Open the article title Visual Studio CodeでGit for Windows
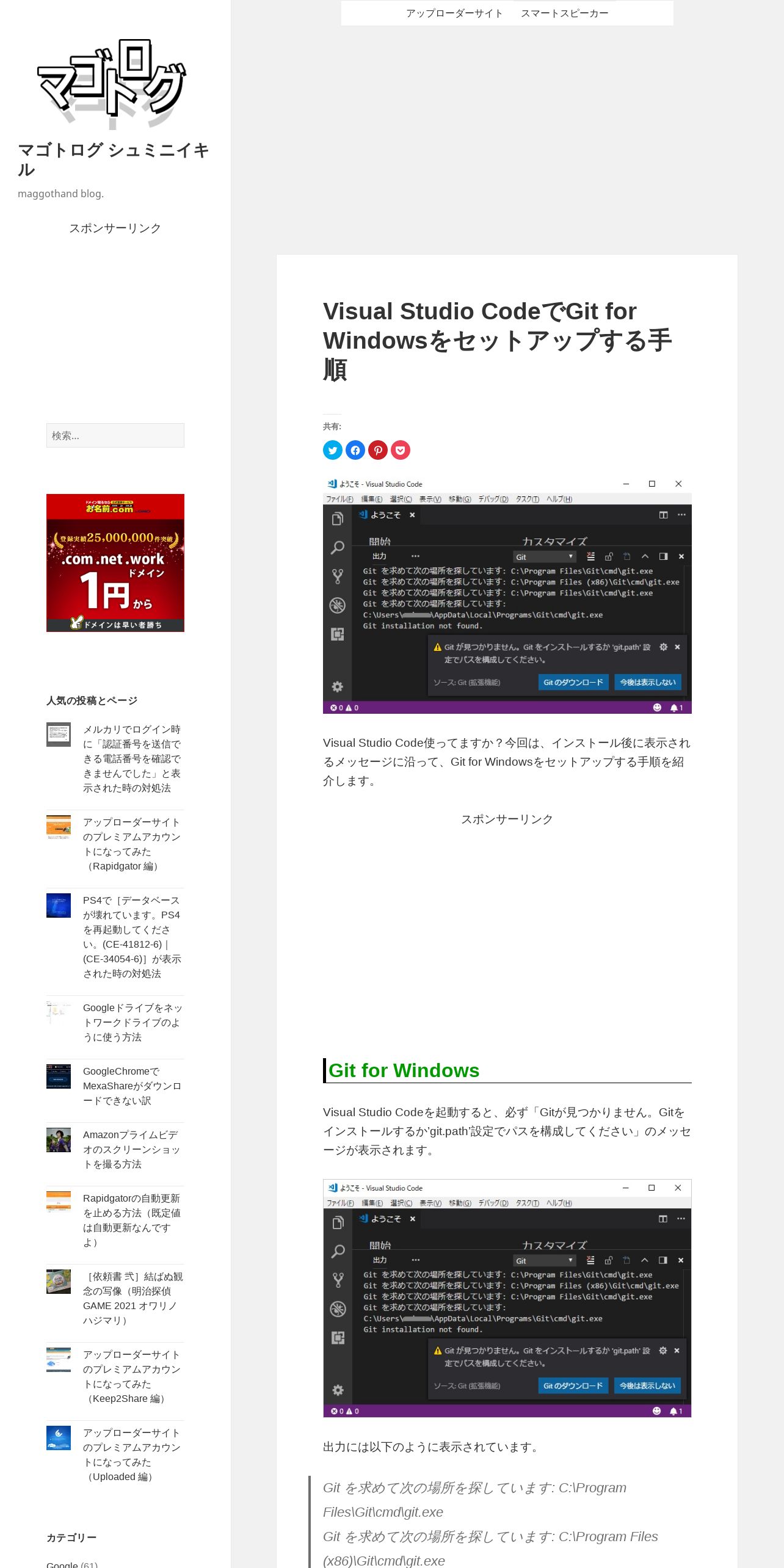The image size is (784, 1568). [498, 340]
